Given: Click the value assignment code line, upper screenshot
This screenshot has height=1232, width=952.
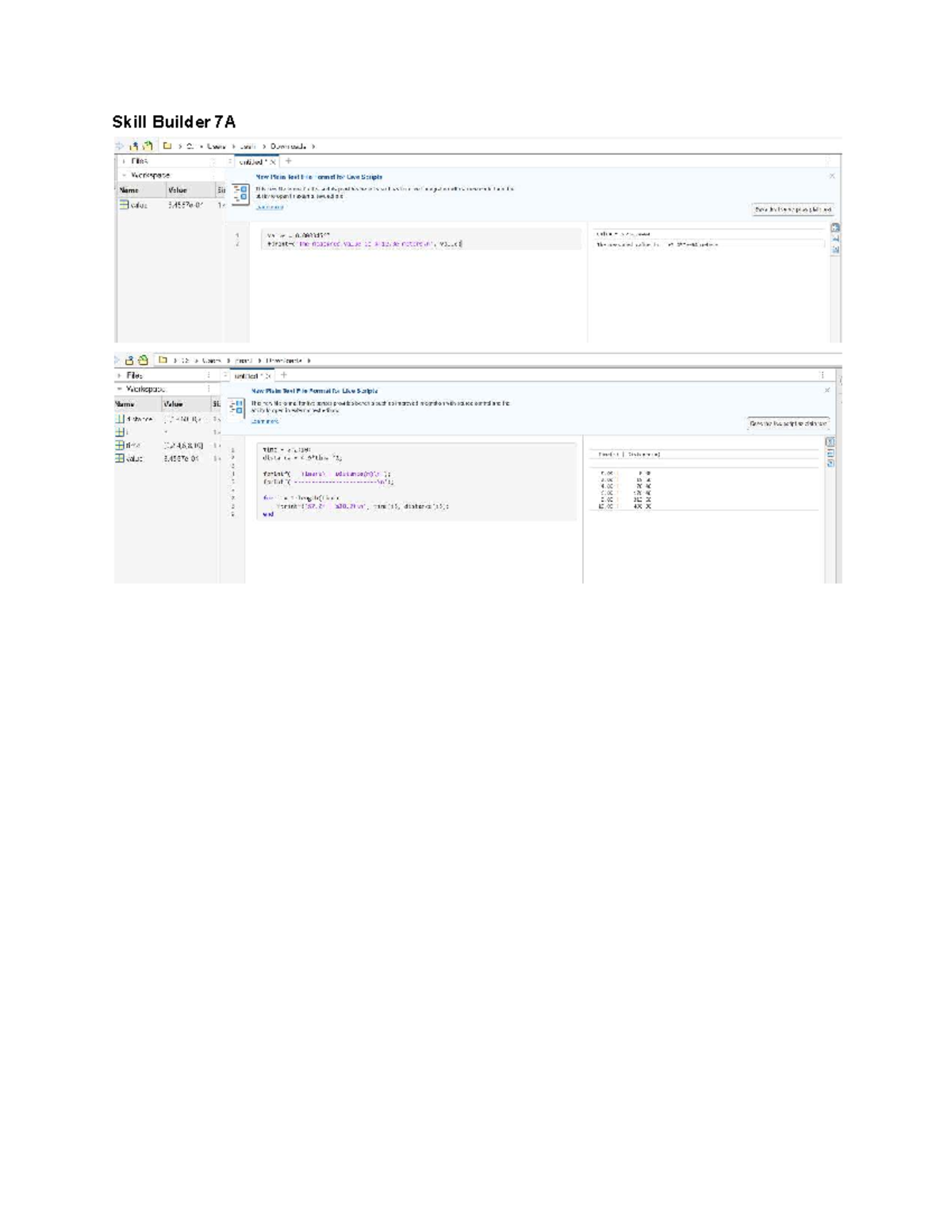Looking at the screenshot, I should coord(298,236).
